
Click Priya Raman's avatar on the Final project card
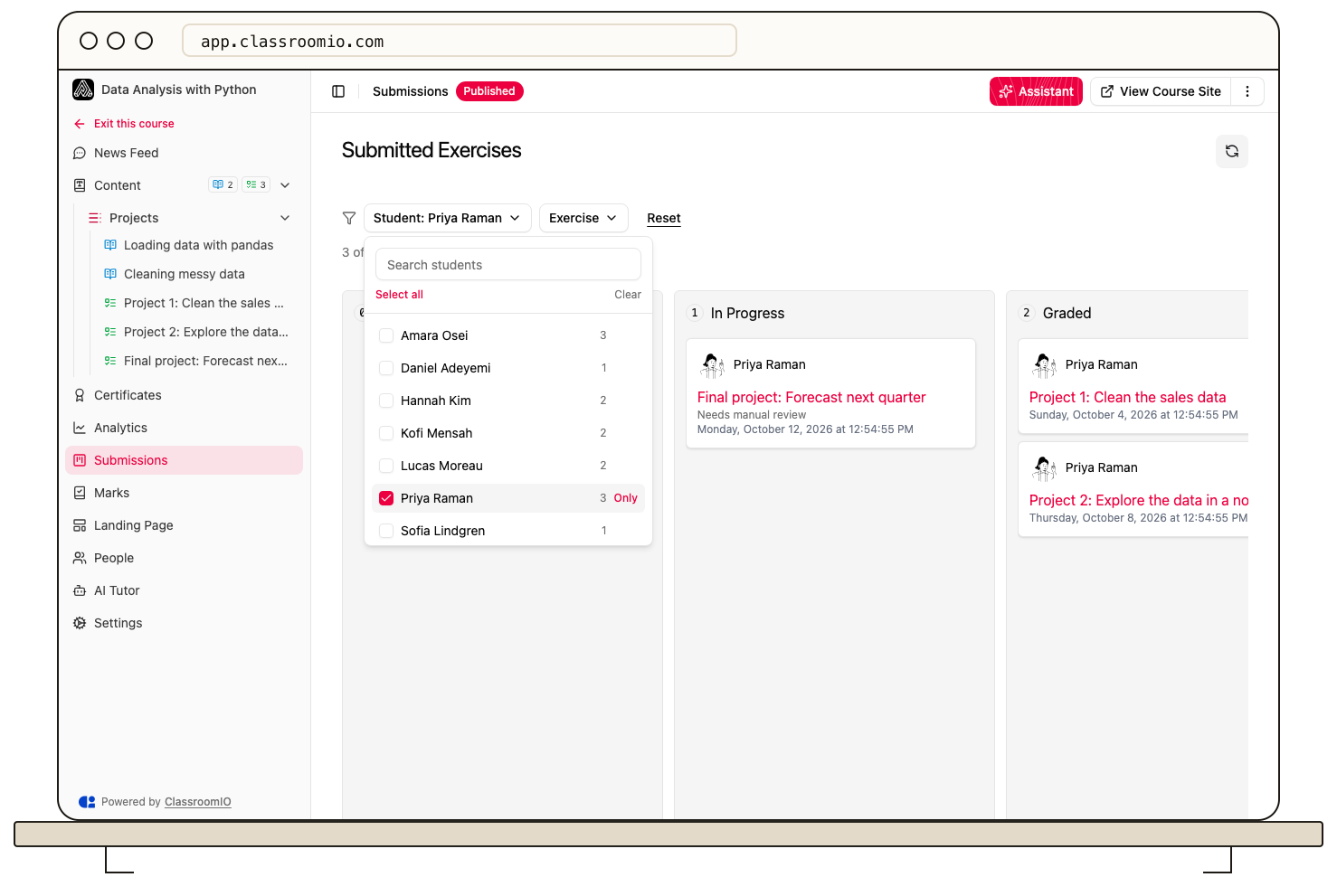pyautogui.click(x=712, y=364)
